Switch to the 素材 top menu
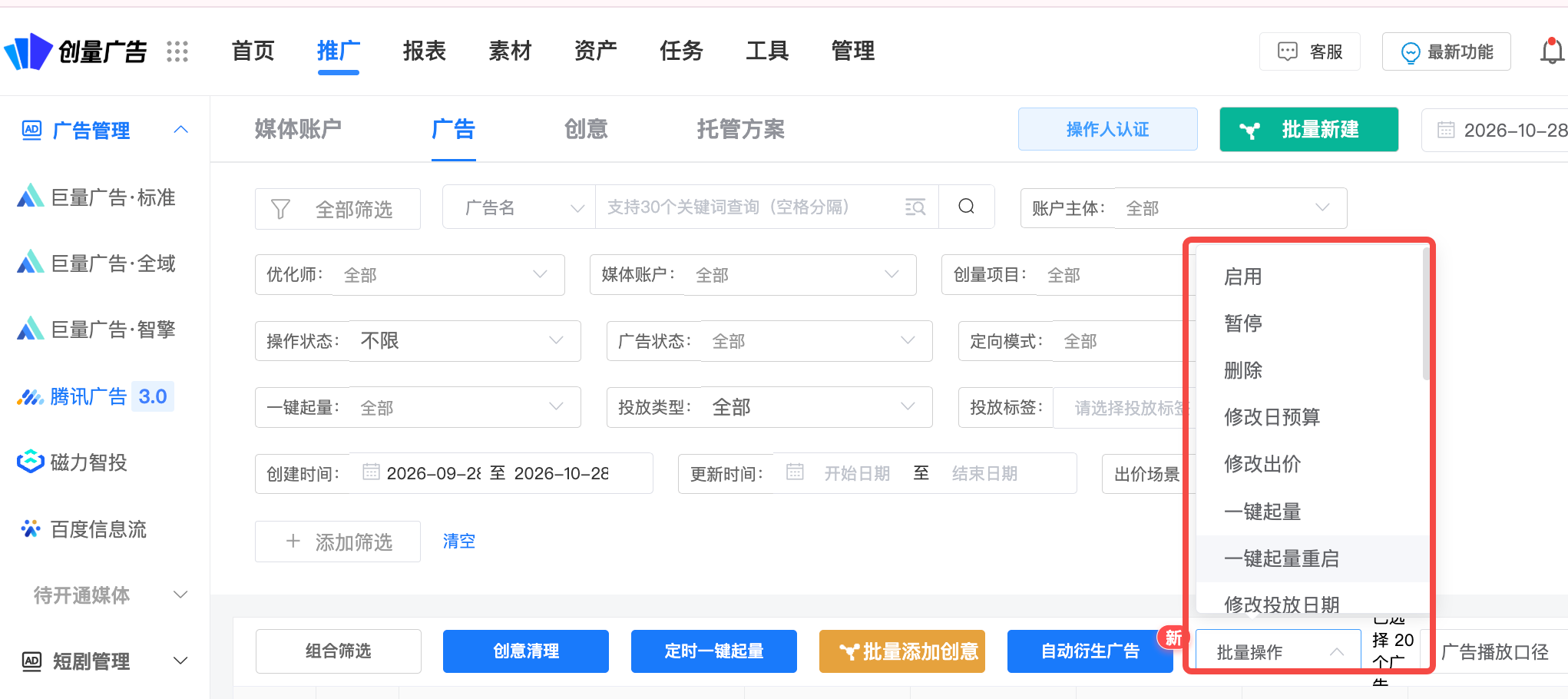The width and height of the screenshot is (1568, 699). [x=511, y=51]
